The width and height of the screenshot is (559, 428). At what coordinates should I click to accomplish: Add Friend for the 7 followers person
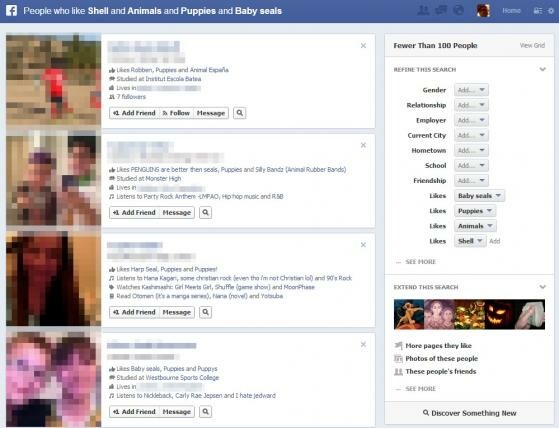click(134, 113)
